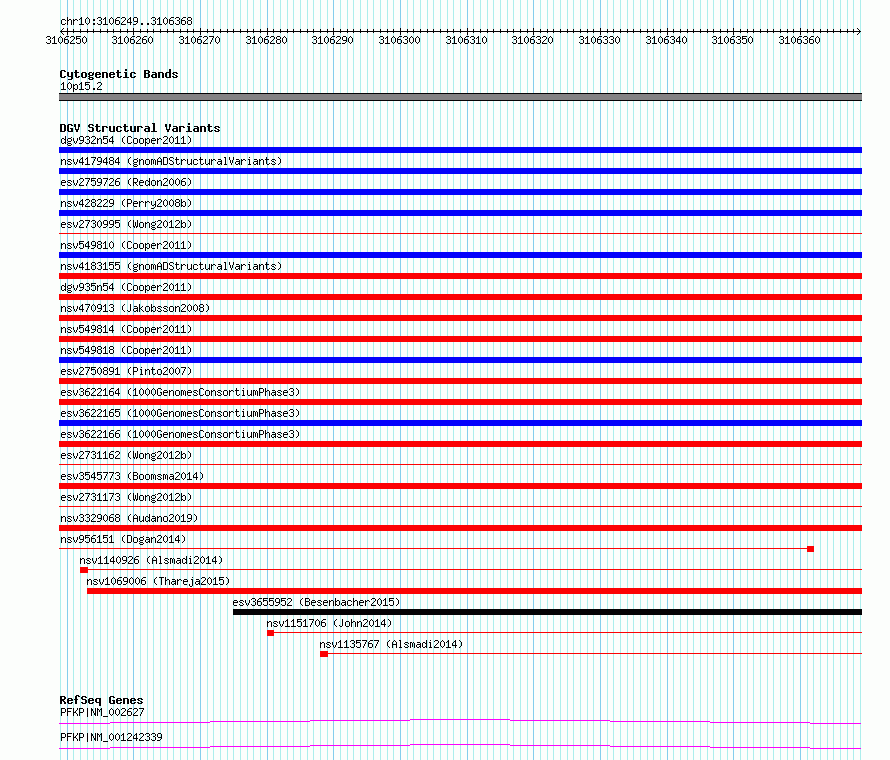Click ruler position 3106330
This screenshot has width=890, height=760.
coord(599,40)
